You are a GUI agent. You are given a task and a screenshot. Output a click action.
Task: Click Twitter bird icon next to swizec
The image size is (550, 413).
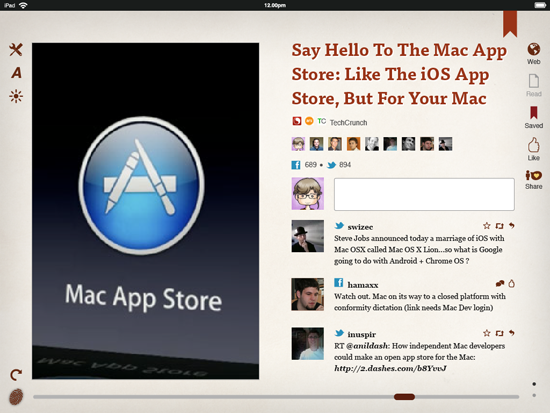pyautogui.click(x=339, y=226)
